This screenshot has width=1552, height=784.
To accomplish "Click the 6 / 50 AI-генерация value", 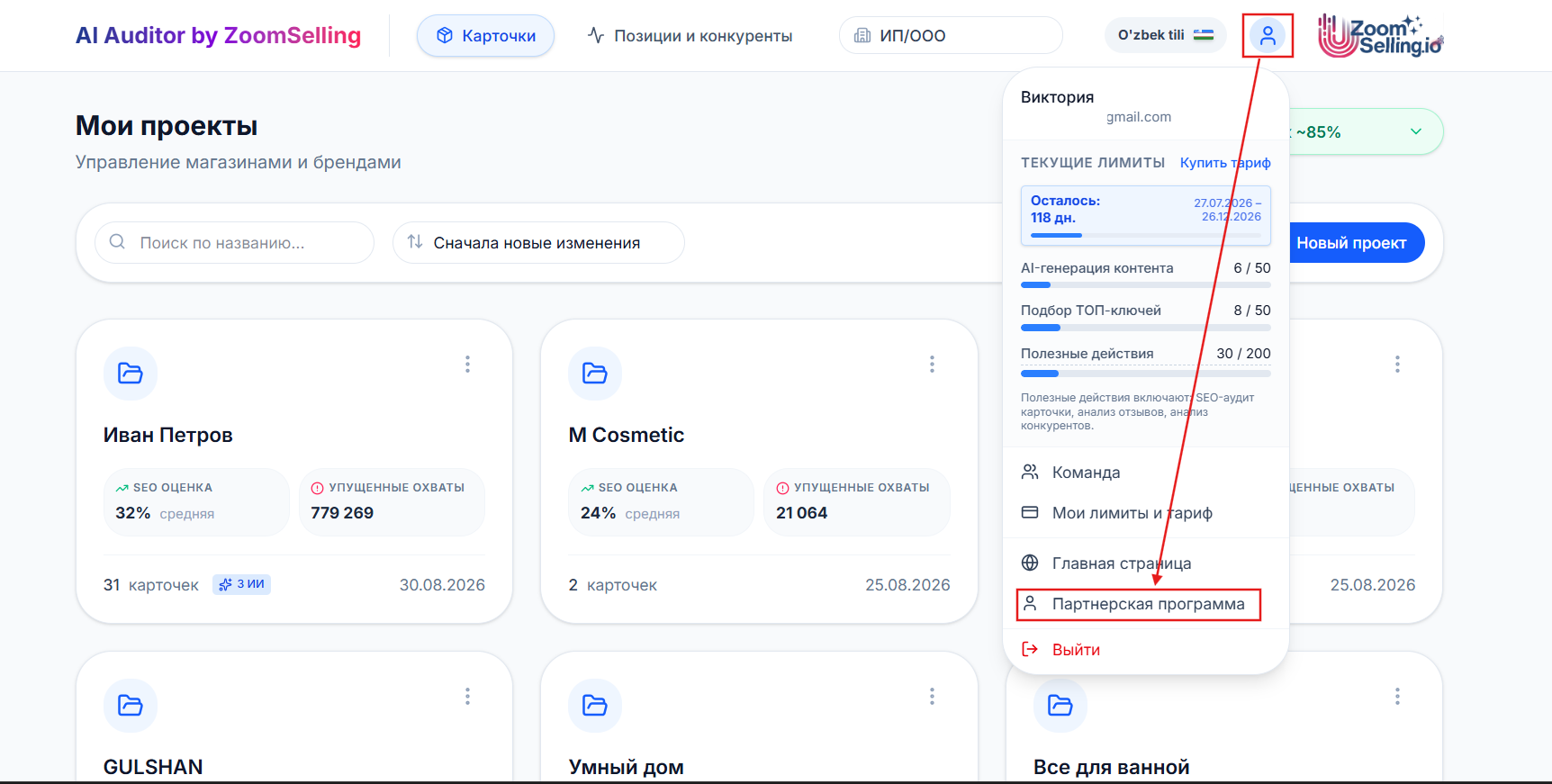I will click(x=1252, y=268).
